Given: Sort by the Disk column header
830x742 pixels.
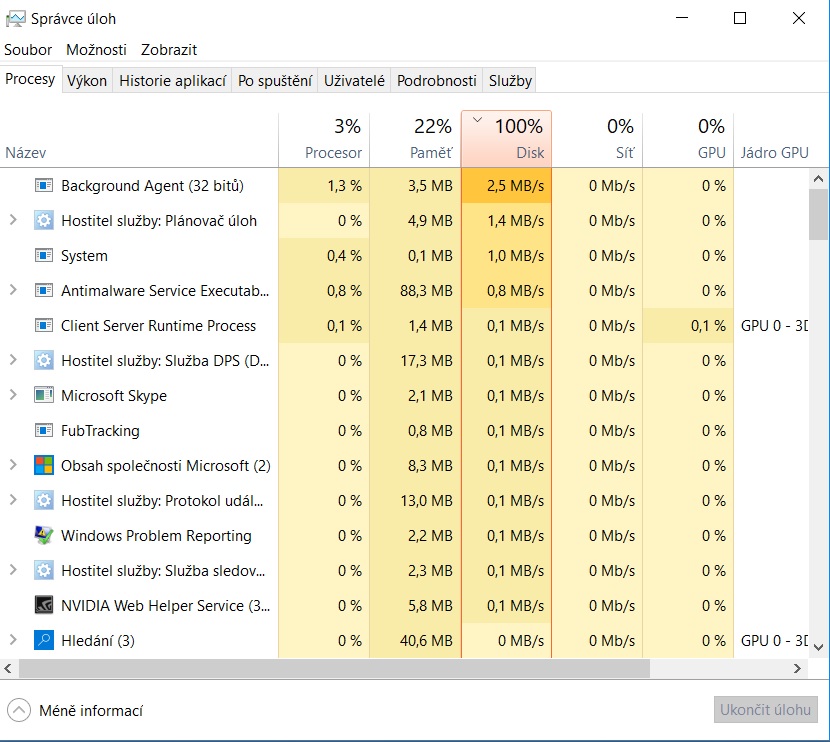Looking at the screenshot, I should [506, 140].
